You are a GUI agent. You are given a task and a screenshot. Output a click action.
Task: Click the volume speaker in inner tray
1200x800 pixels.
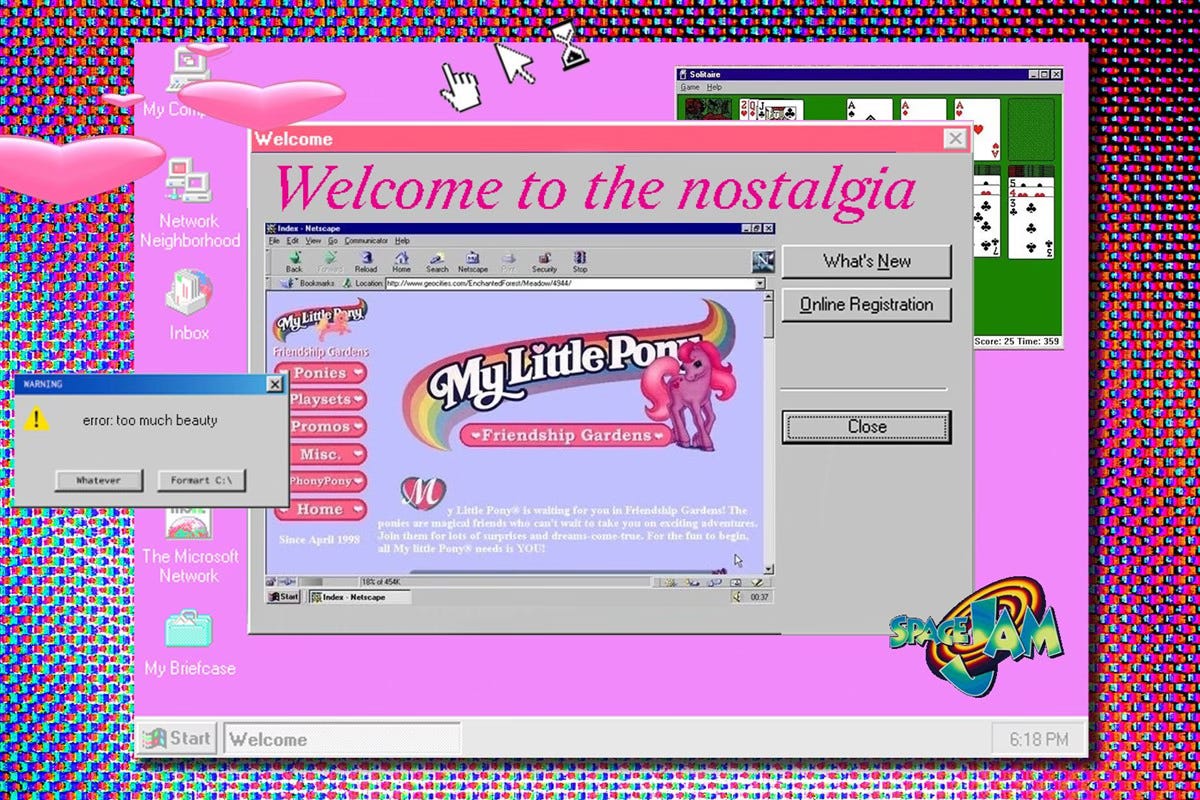tap(735, 597)
